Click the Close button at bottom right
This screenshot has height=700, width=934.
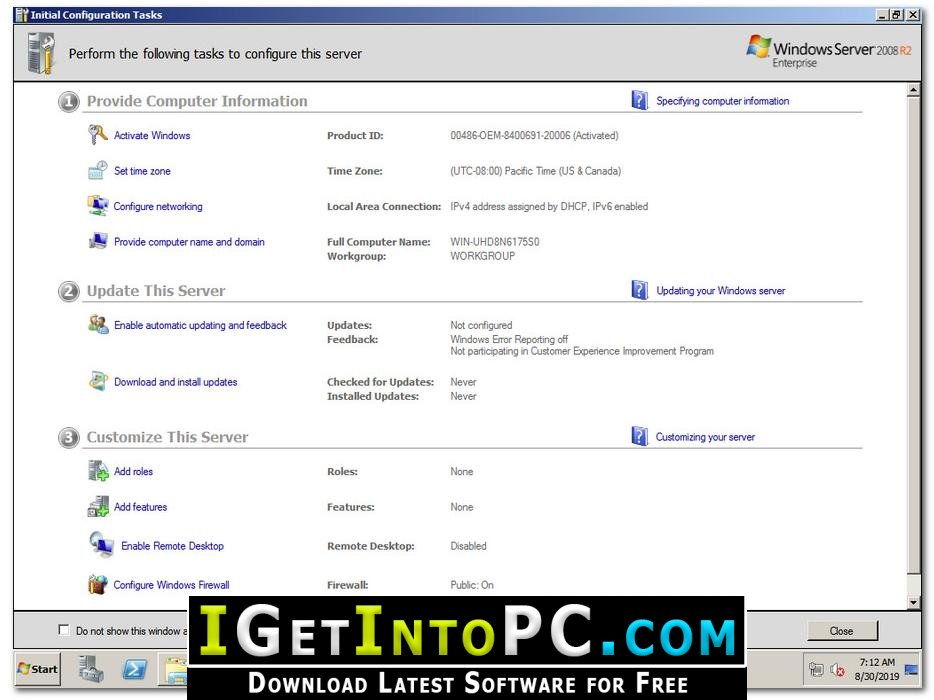tap(842, 630)
